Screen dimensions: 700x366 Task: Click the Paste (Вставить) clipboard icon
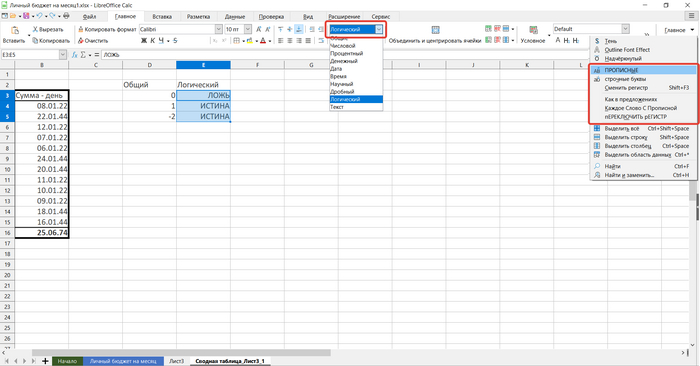coord(15,30)
